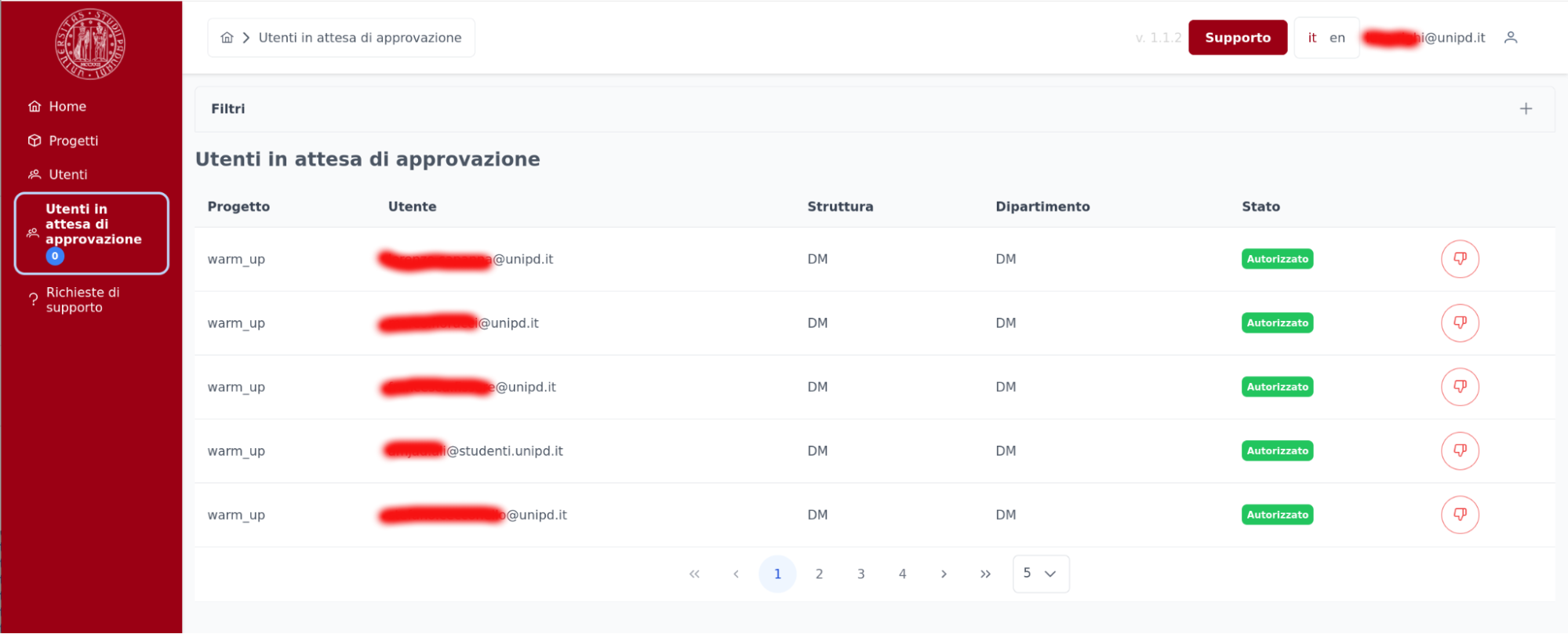Screen dimensions: 1568x634
Task: Open Utenti in sidebar menu
Action: (x=67, y=174)
